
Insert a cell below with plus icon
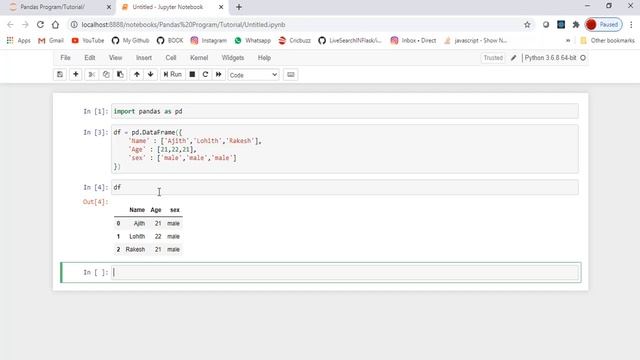coord(76,75)
